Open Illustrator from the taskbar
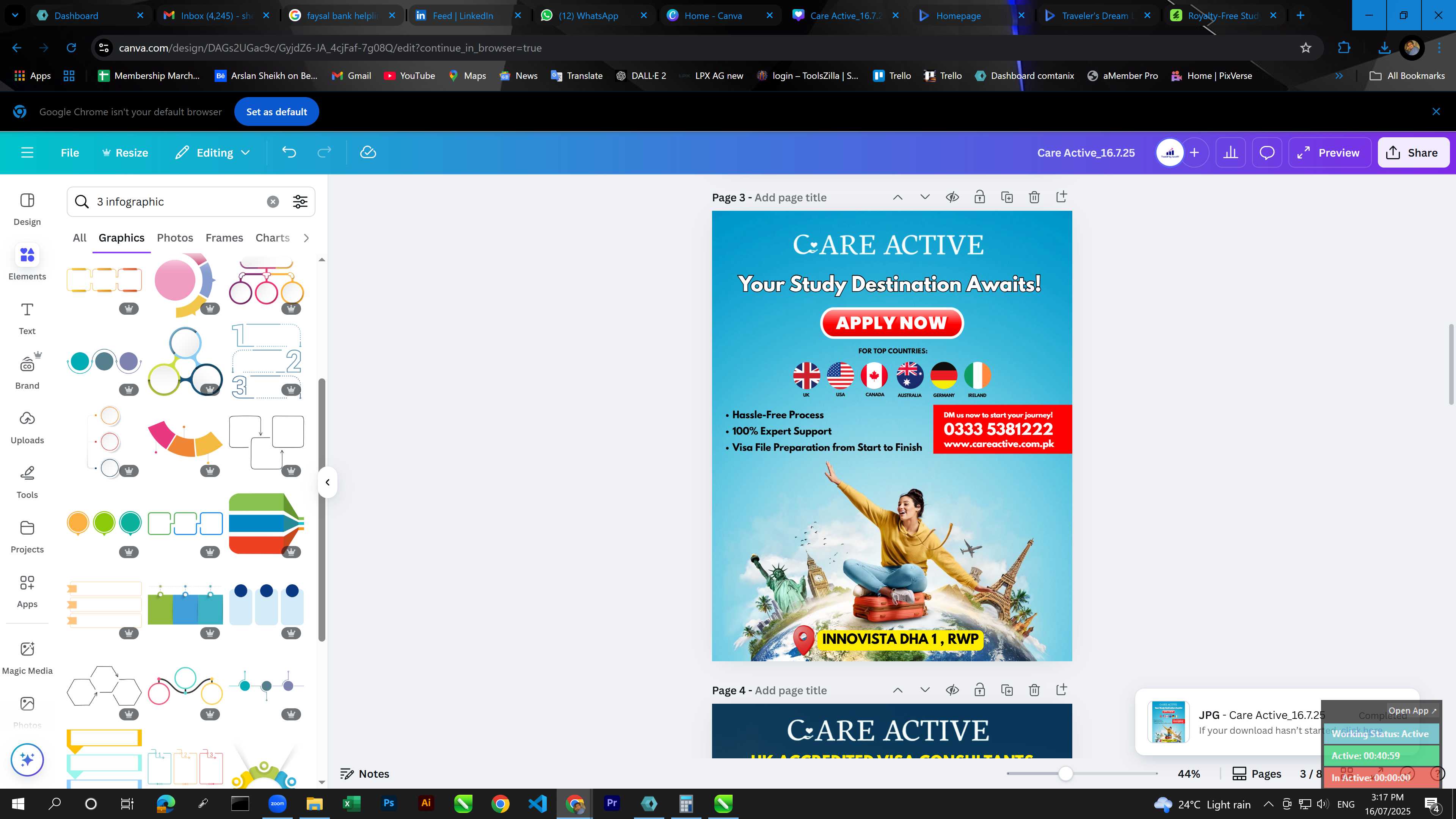The width and height of the screenshot is (1456, 819). point(426,803)
